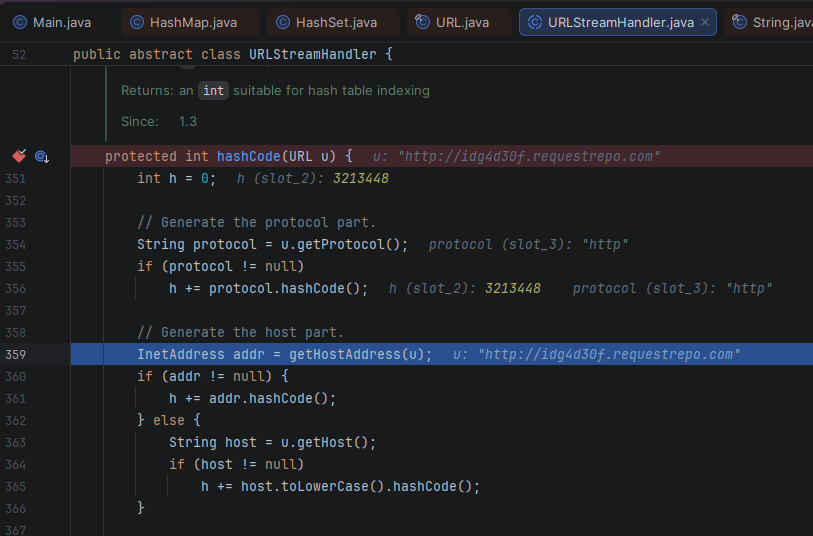Click the String.java tab file icon
The height and width of the screenshot is (536, 813).
(739, 22)
